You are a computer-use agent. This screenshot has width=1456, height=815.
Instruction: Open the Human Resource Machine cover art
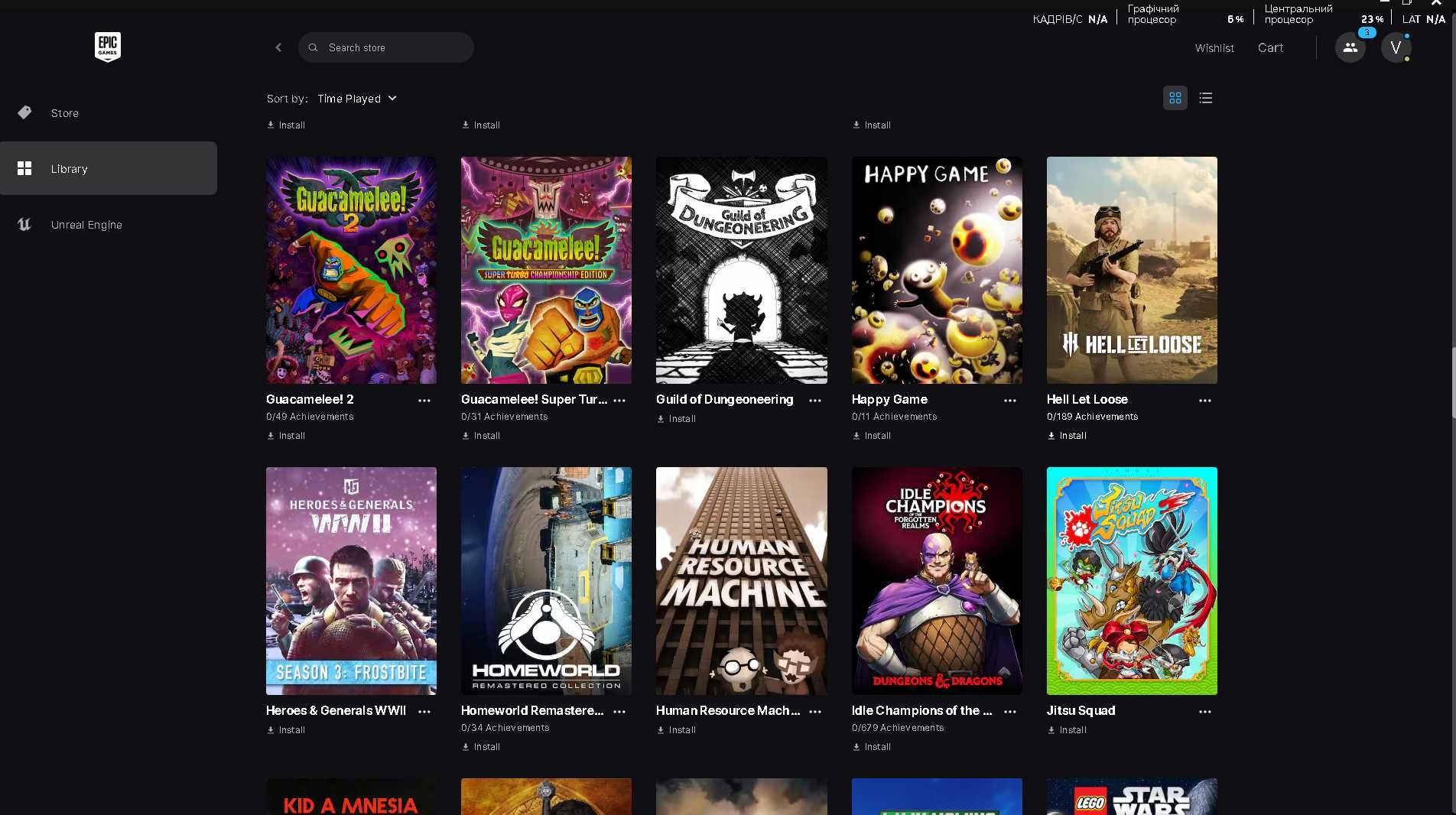[x=742, y=581]
